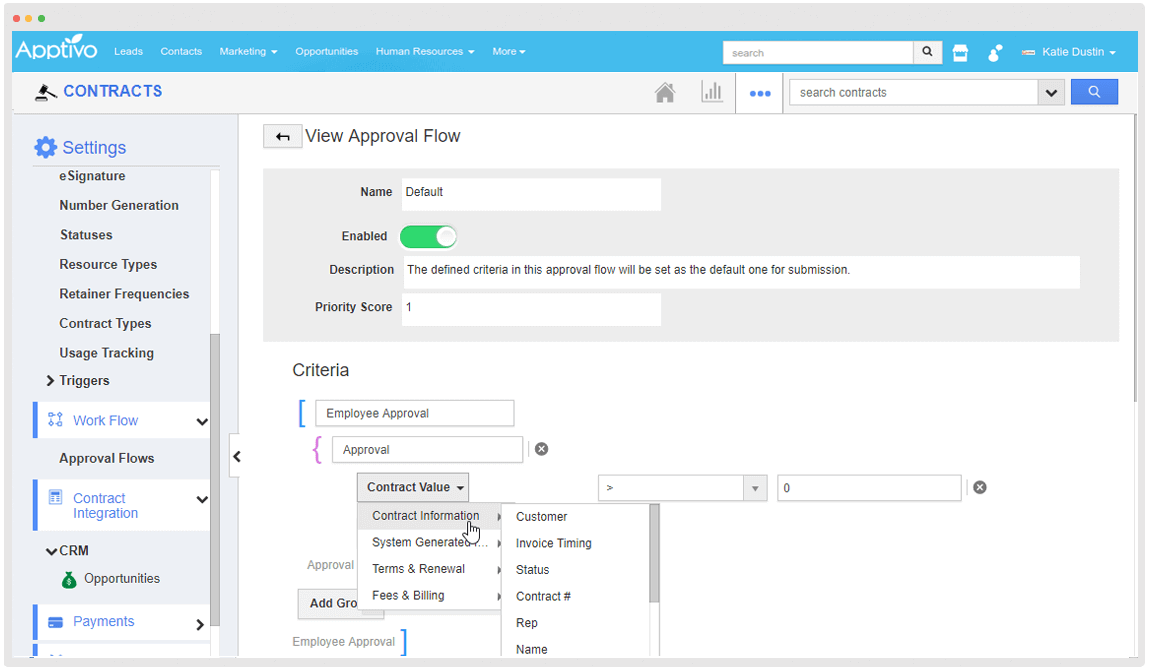The height and width of the screenshot is (670, 1150).
Task: Open Approval Flows settings link
Action: click(x=107, y=458)
